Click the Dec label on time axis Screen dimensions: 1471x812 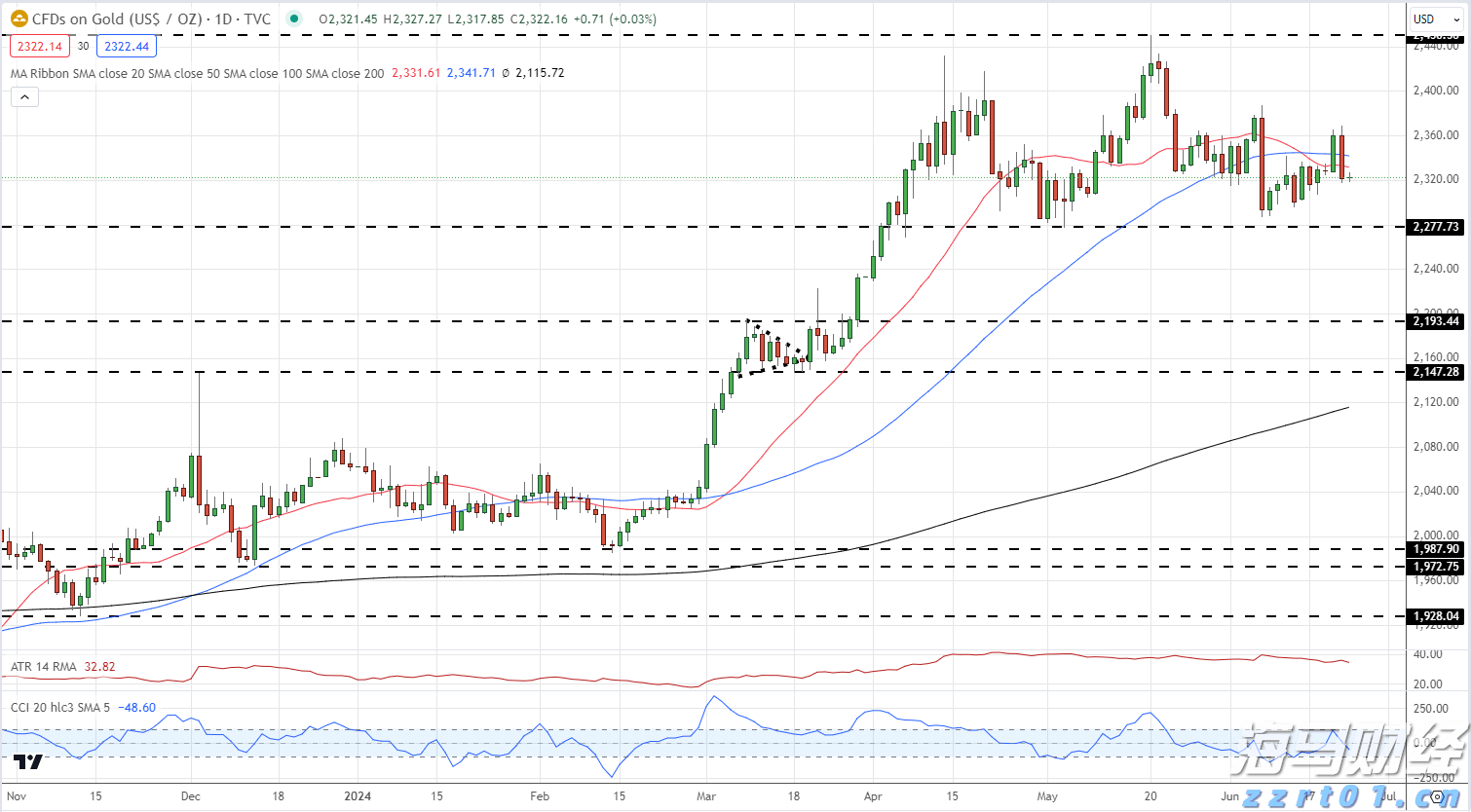tap(191, 796)
